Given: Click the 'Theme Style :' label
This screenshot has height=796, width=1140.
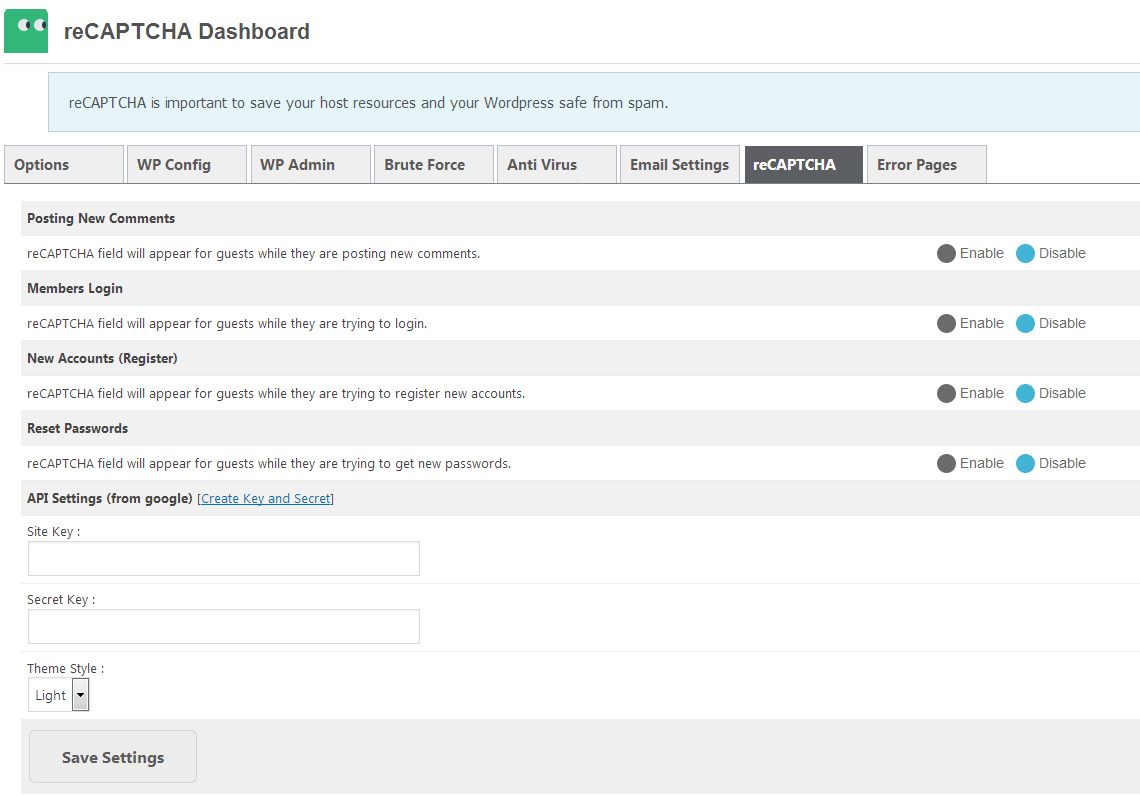Looking at the screenshot, I should click(65, 668).
